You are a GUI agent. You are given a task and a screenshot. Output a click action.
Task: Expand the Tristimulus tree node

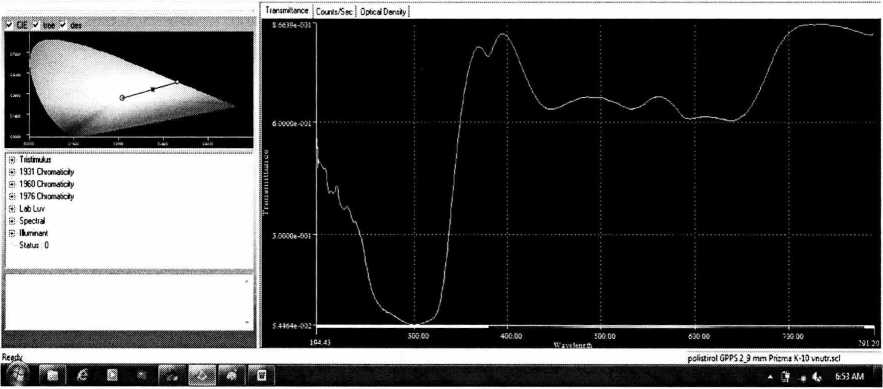click(12, 160)
